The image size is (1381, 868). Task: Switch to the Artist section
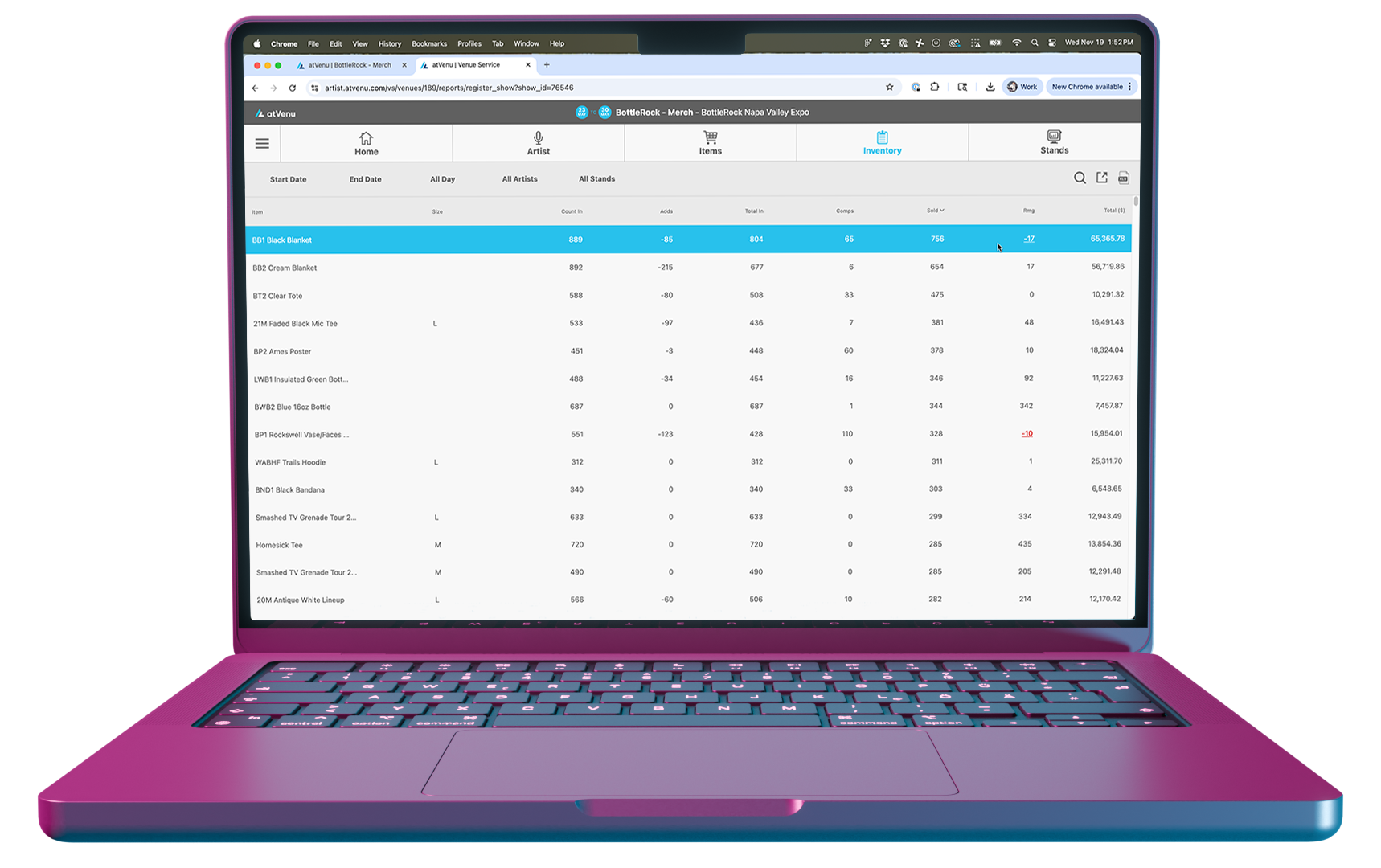(x=538, y=144)
